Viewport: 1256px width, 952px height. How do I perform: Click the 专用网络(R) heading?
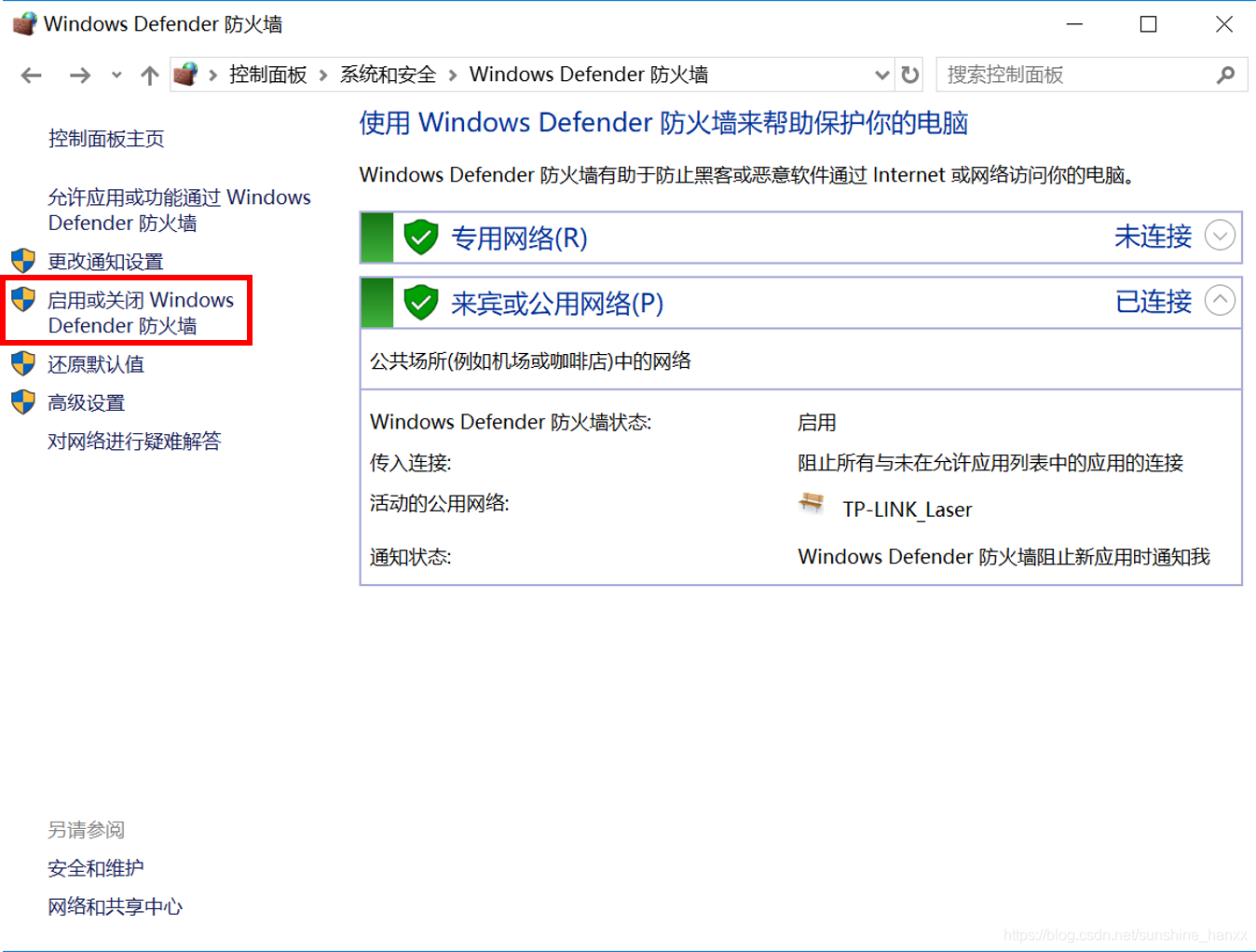click(520, 238)
